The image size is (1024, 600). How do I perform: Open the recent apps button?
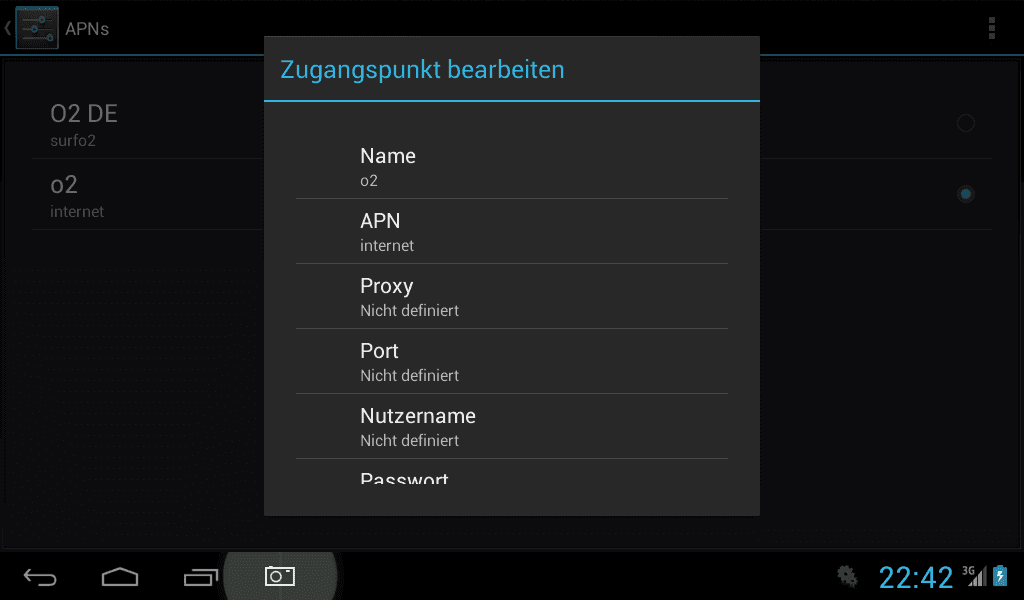coord(200,576)
